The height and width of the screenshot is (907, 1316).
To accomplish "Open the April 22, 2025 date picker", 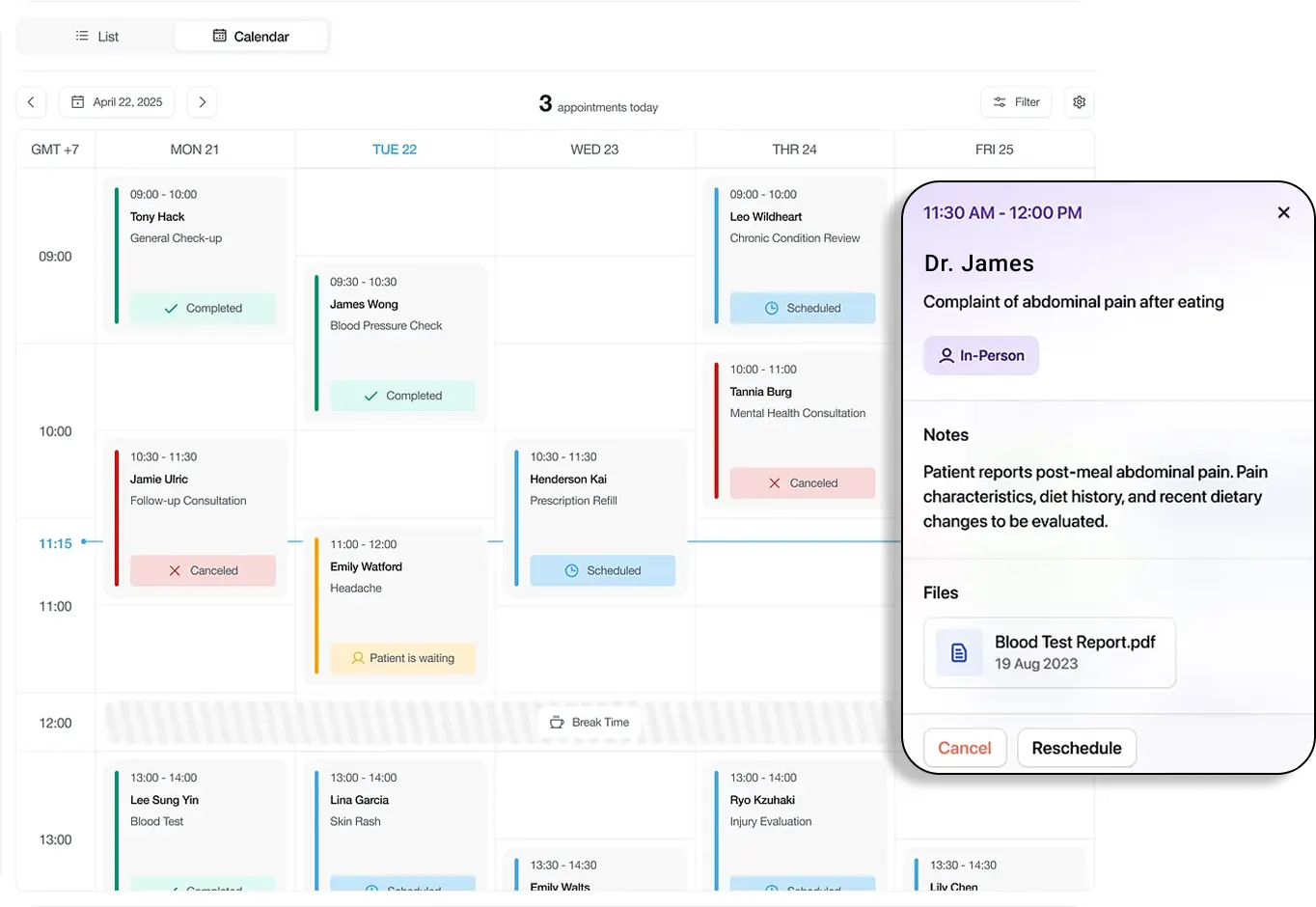I will (x=117, y=101).
